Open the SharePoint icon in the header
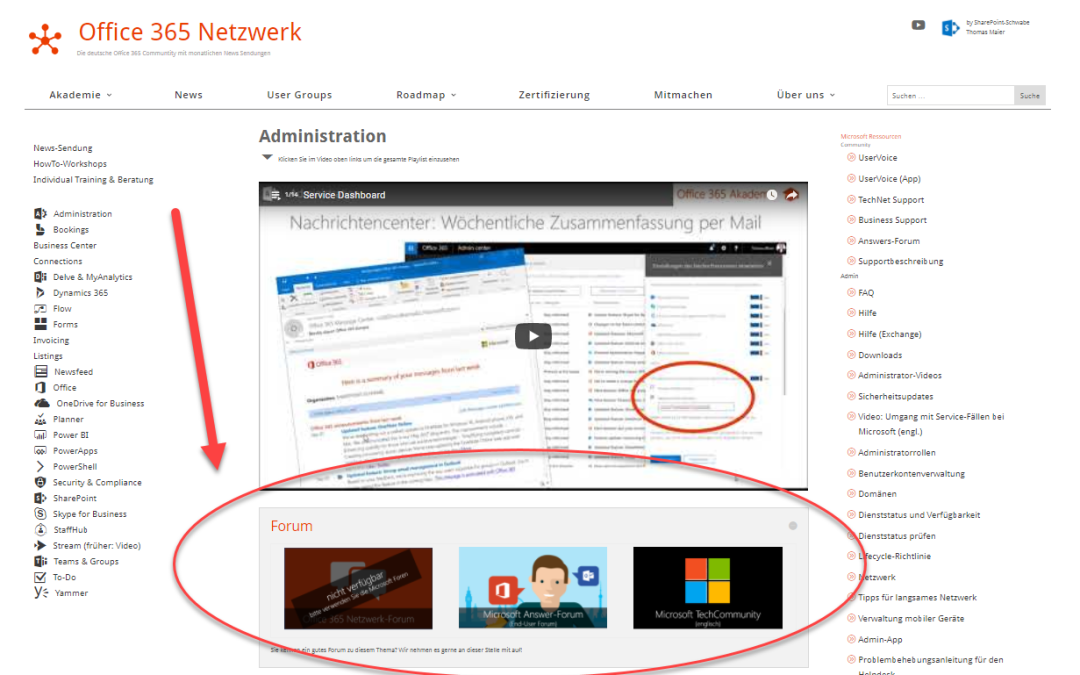 click(951, 28)
